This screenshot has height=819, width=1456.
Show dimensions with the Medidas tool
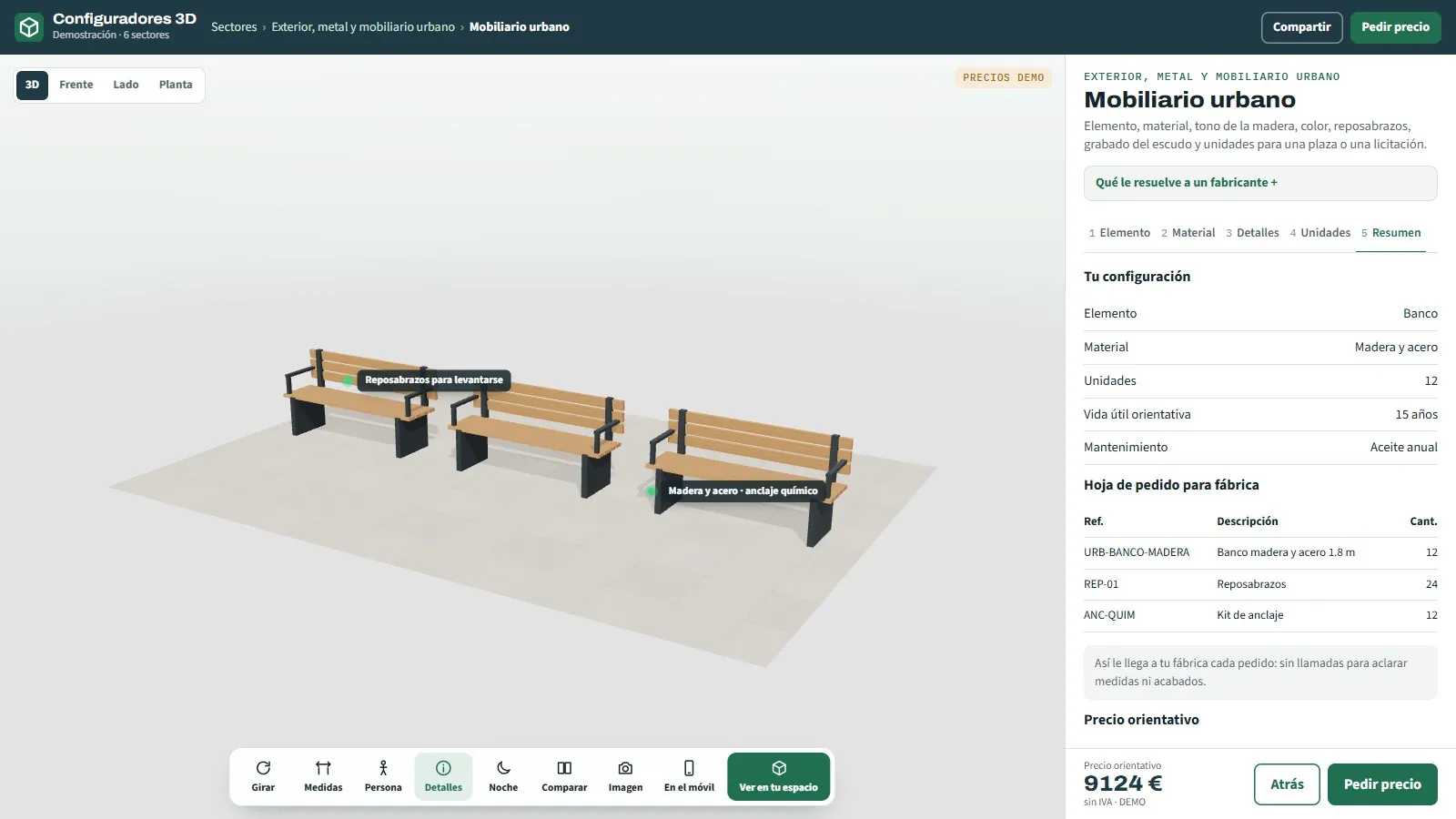click(323, 776)
